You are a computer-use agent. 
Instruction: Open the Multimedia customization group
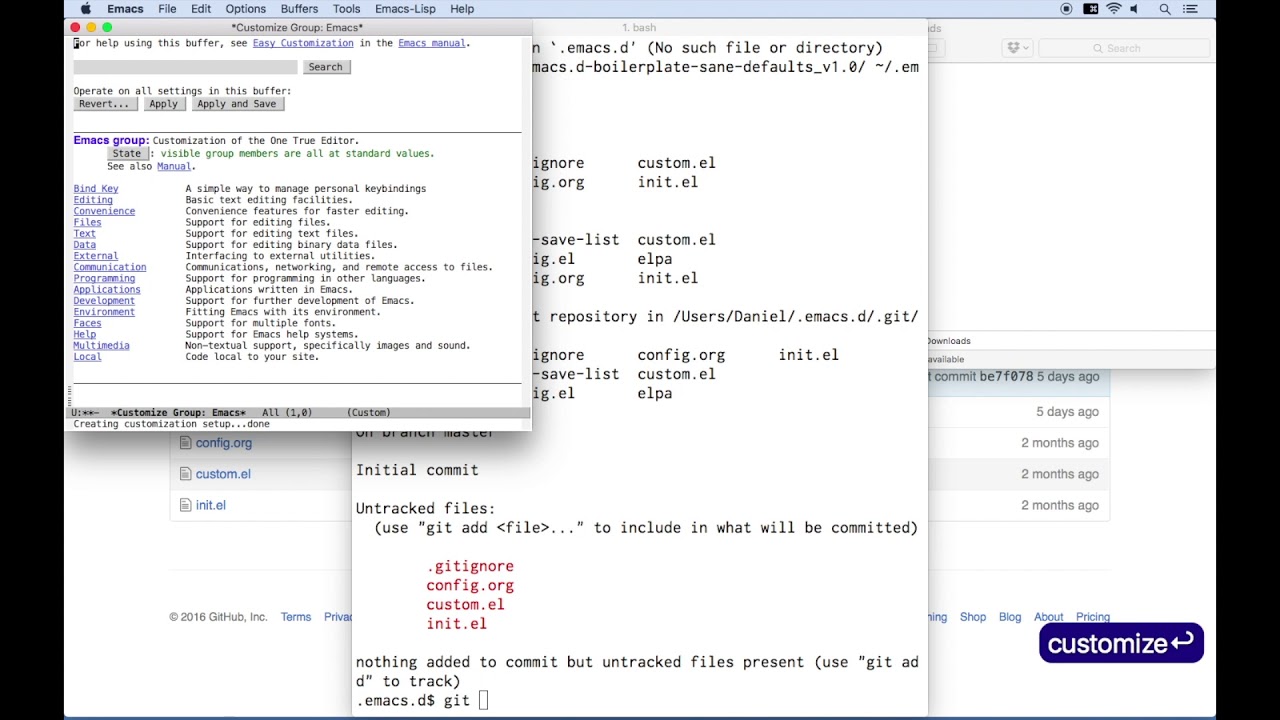101,345
